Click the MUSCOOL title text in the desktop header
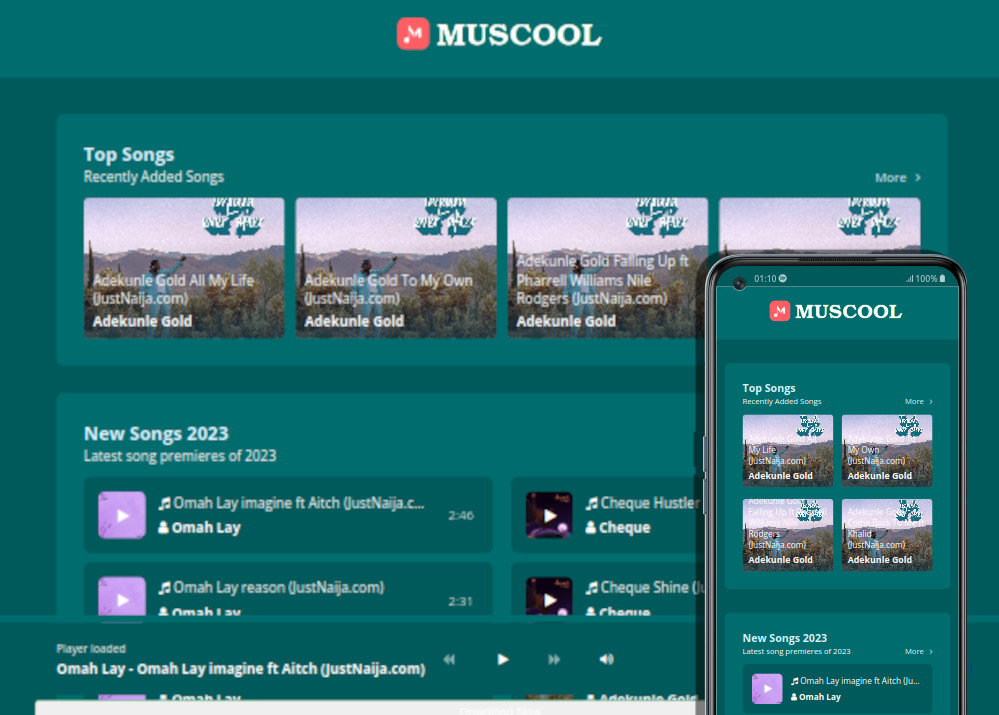Viewport: 999px width, 715px height. (x=519, y=35)
